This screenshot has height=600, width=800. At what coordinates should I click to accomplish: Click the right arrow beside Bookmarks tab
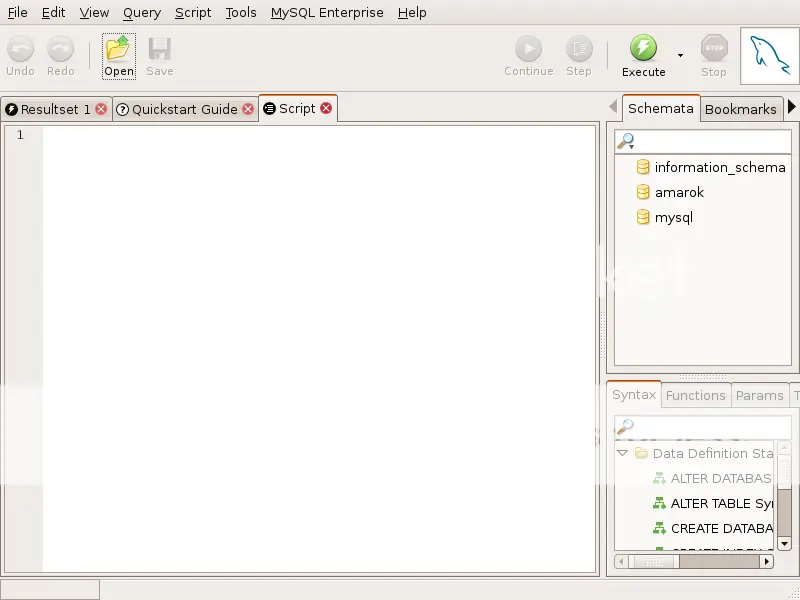tap(791, 107)
